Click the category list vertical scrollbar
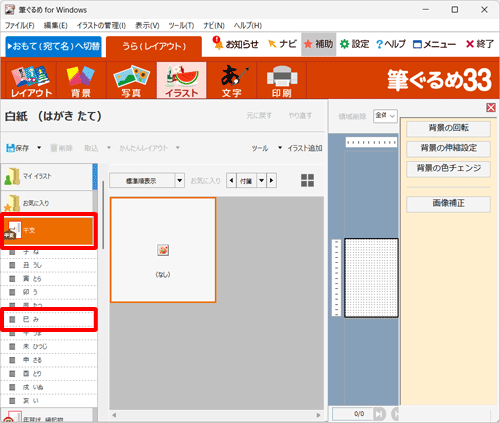Viewport: 500px width, 423px height. click(103, 215)
